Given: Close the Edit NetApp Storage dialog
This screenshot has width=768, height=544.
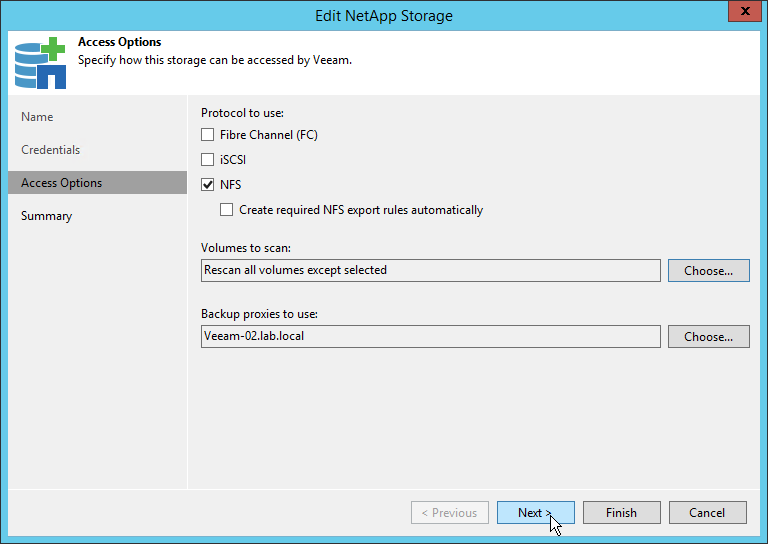Looking at the screenshot, I should pyautogui.click(x=740, y=14).
